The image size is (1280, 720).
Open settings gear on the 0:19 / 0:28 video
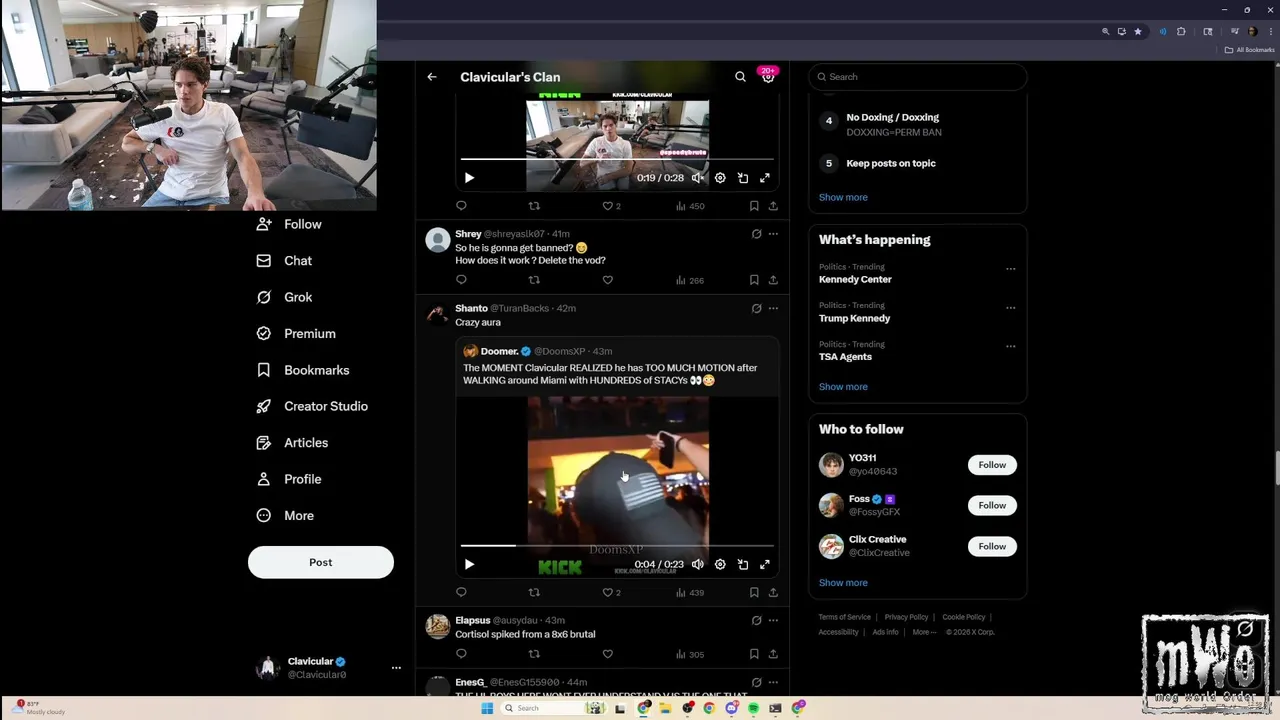[720, 178]
